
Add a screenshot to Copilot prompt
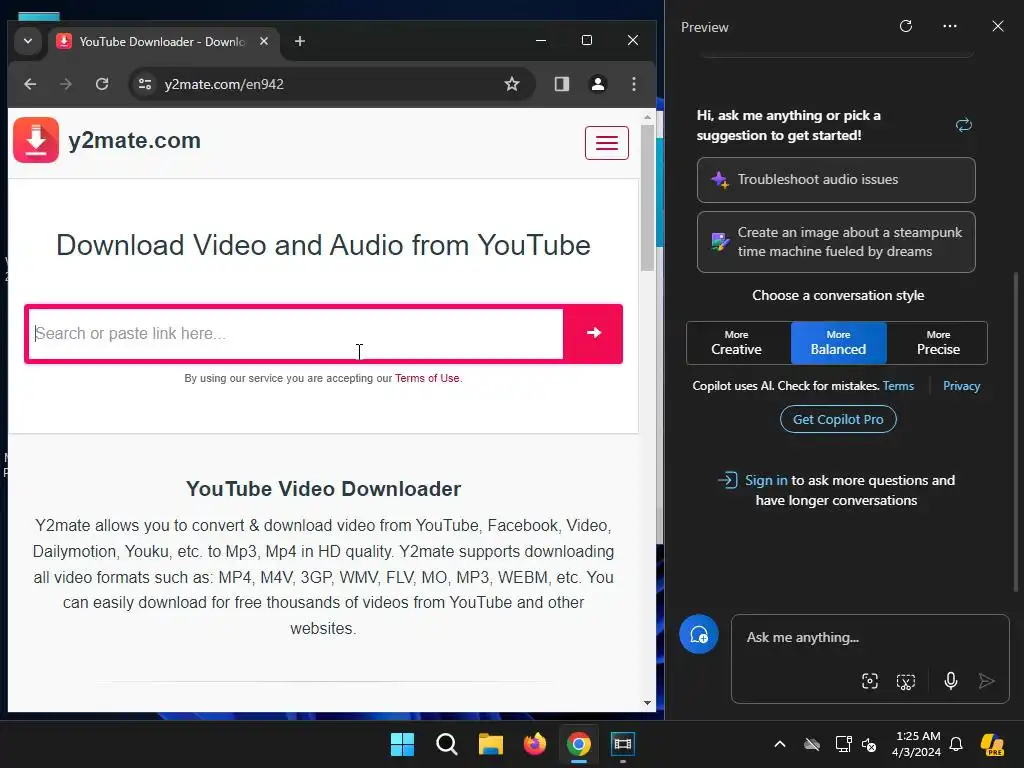point(905,681)
